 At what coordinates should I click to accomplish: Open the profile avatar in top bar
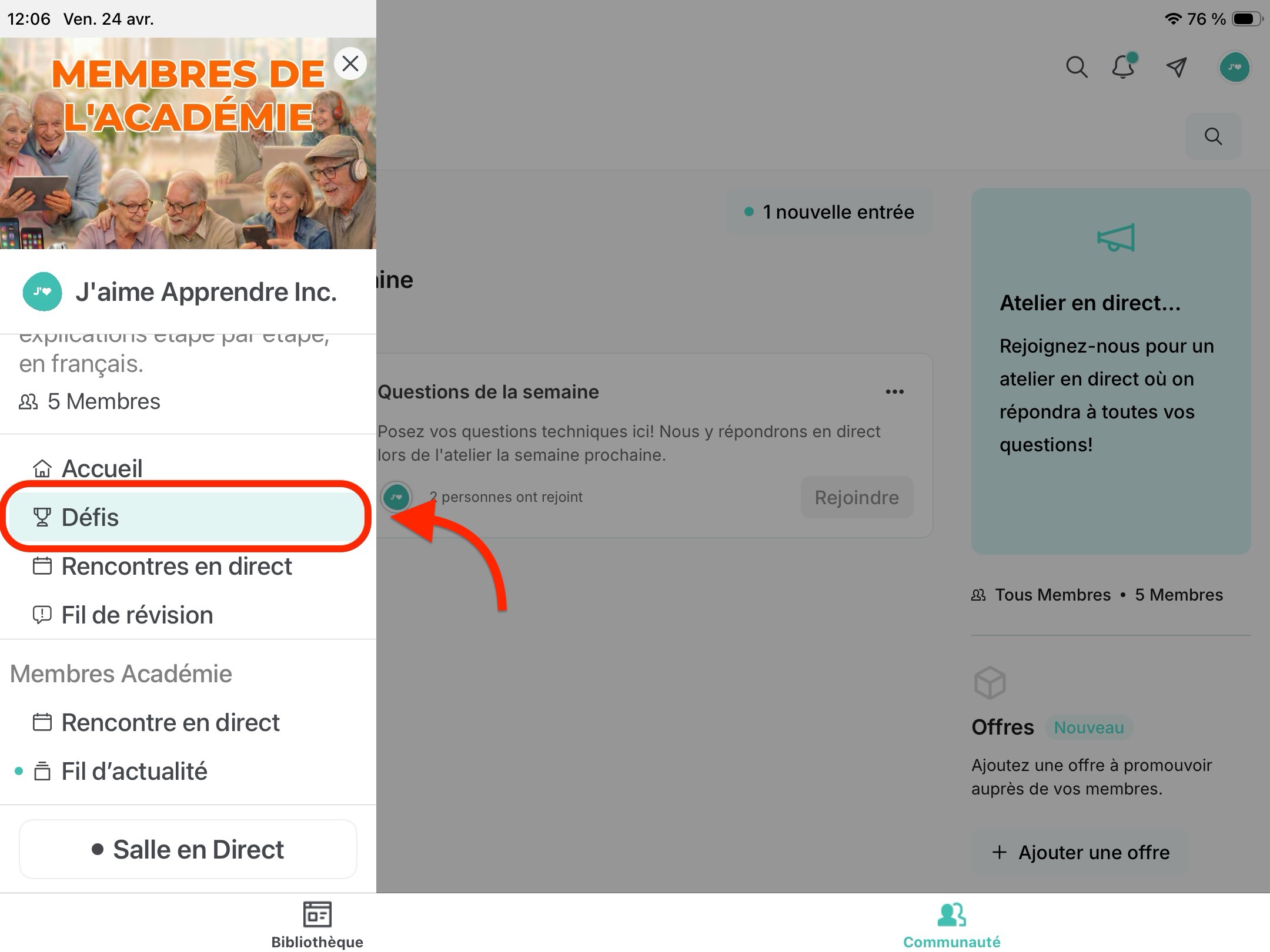click(1235, 67)
